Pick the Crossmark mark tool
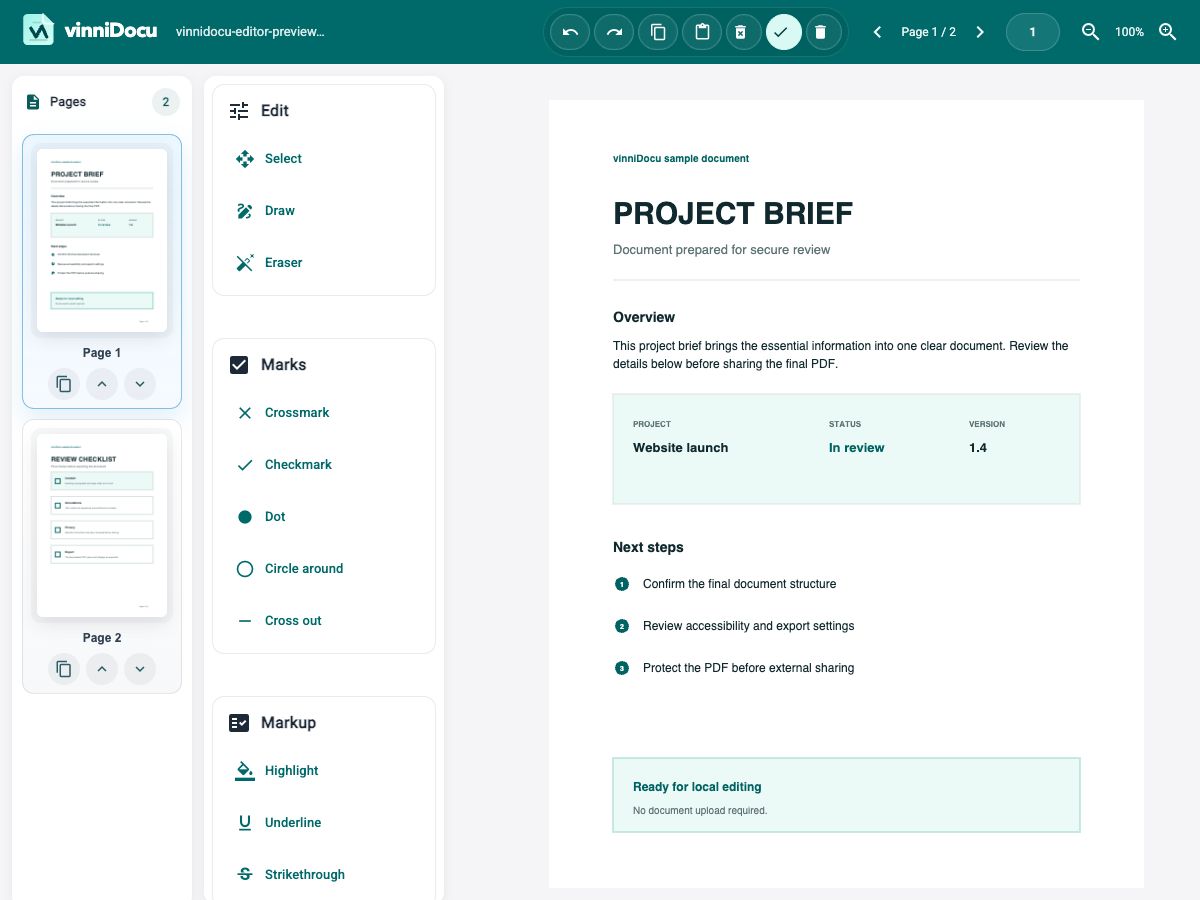1200x900 pixels. click(324, 413)
